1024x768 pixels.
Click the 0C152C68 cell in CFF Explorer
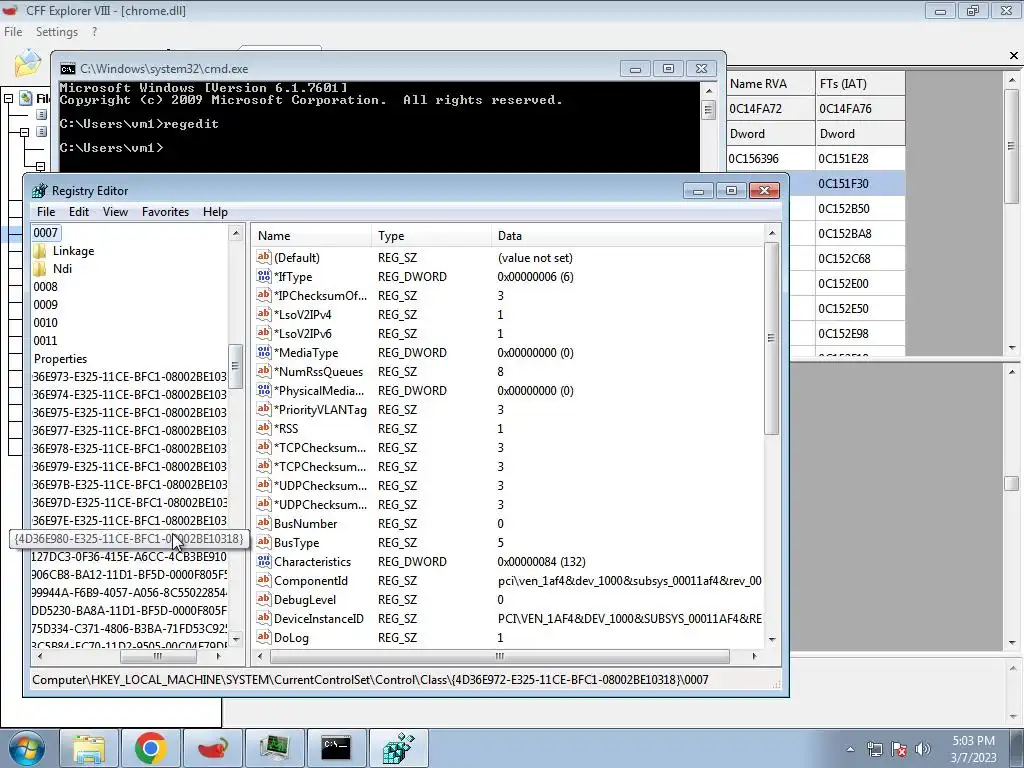click(861, 259)
